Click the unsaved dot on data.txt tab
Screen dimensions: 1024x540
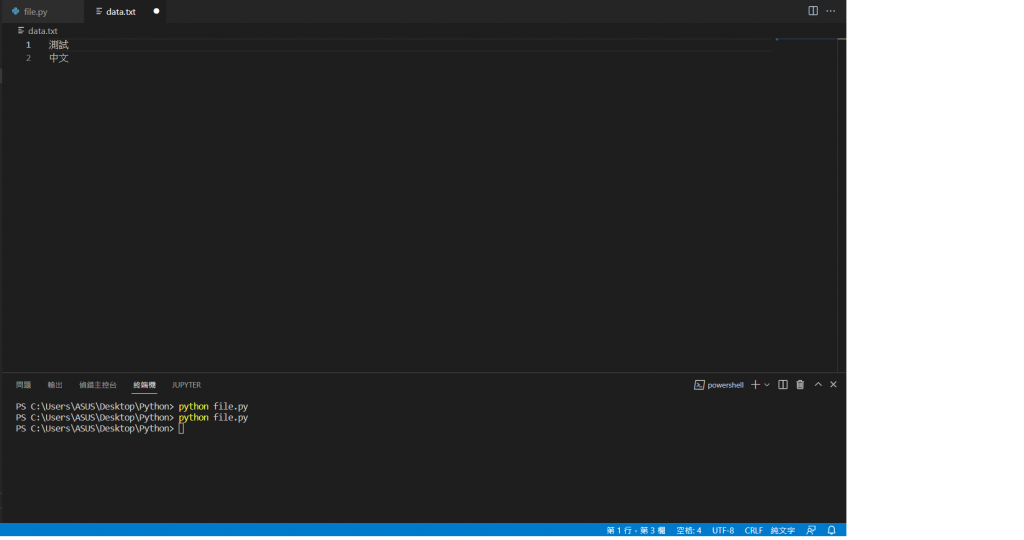(156, 11)
